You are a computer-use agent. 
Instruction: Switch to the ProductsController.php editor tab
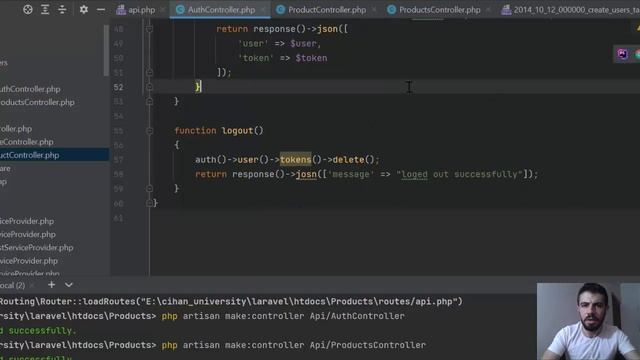pyautogui.click(x=440, y=10)
